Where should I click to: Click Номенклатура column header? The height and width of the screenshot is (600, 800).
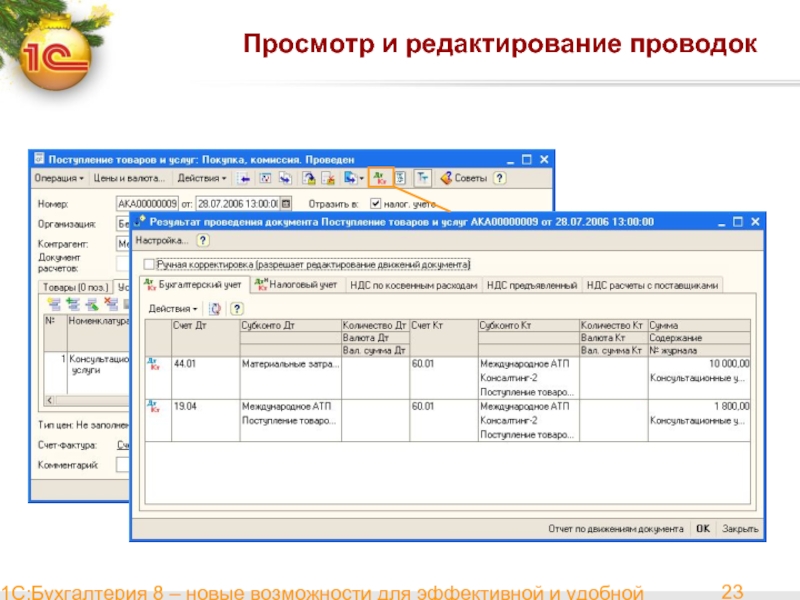(x=98, y=333)
